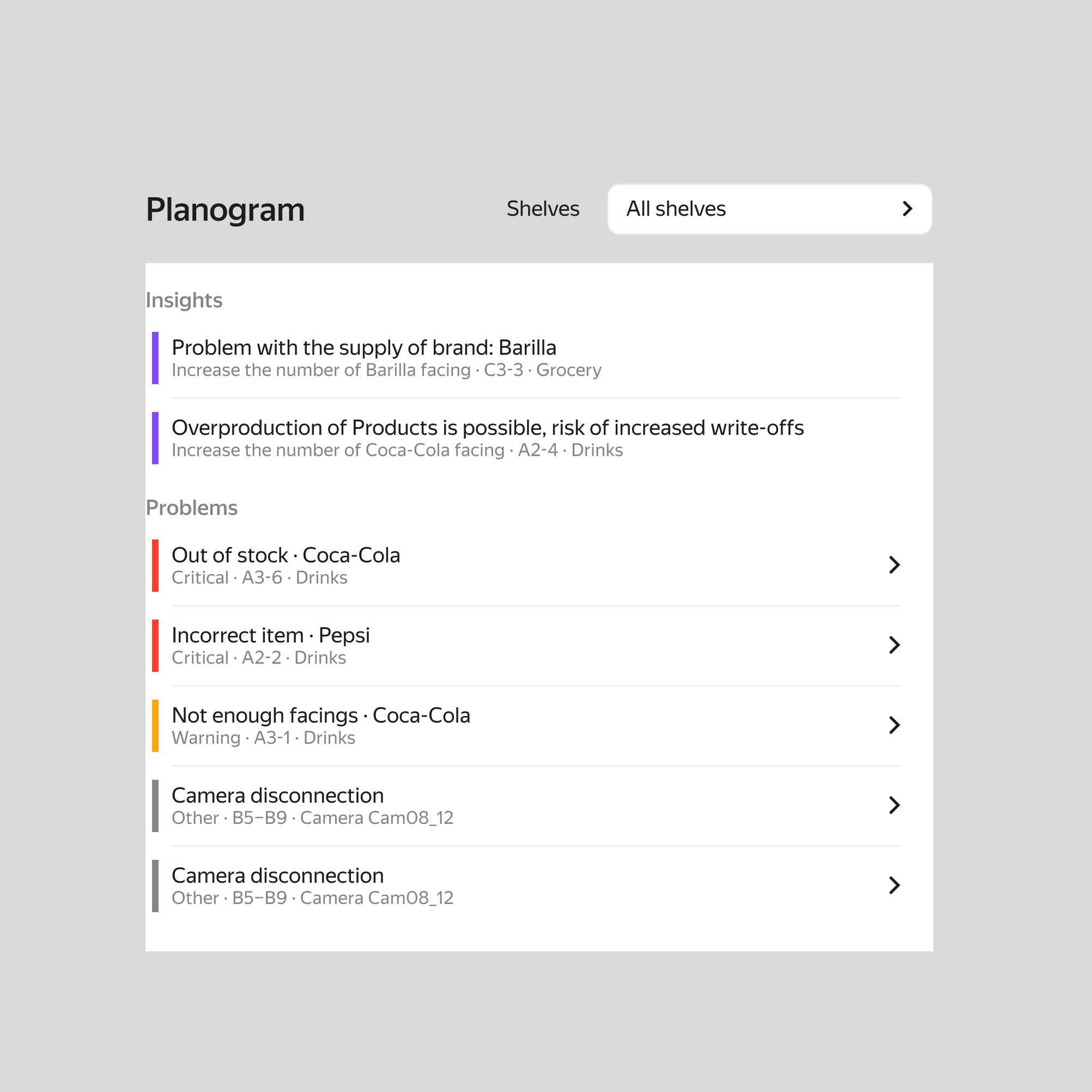The height and width of the screenshot is (1092, 1092).
Task: Click the Critical · A2-2 · Drinks subtitle
Action: click(x=259, y=658)
